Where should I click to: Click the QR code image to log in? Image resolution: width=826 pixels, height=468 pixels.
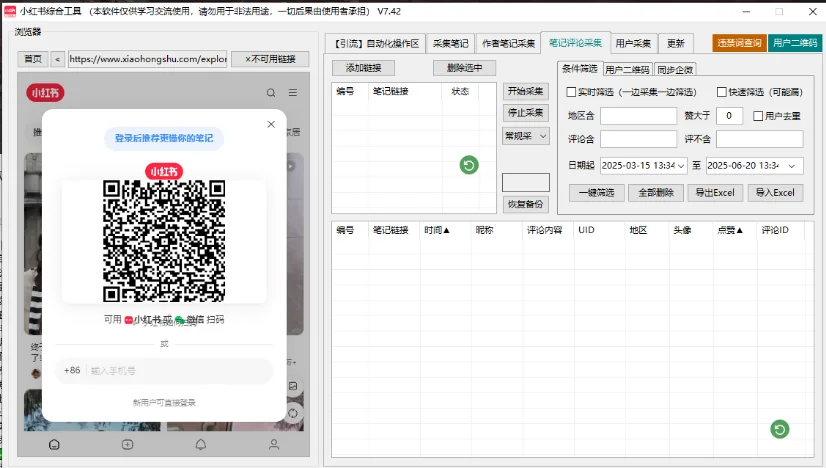point(164,241)
